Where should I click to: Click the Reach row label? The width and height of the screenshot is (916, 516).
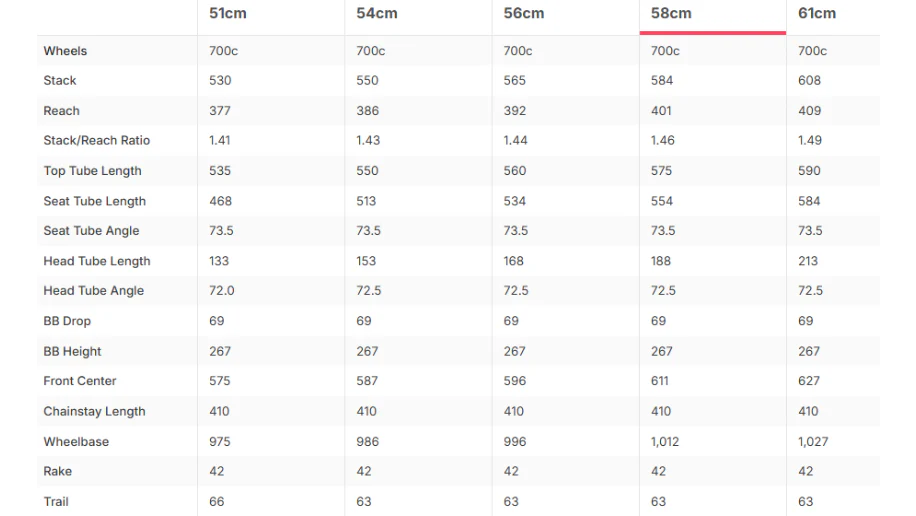(61, 111)
